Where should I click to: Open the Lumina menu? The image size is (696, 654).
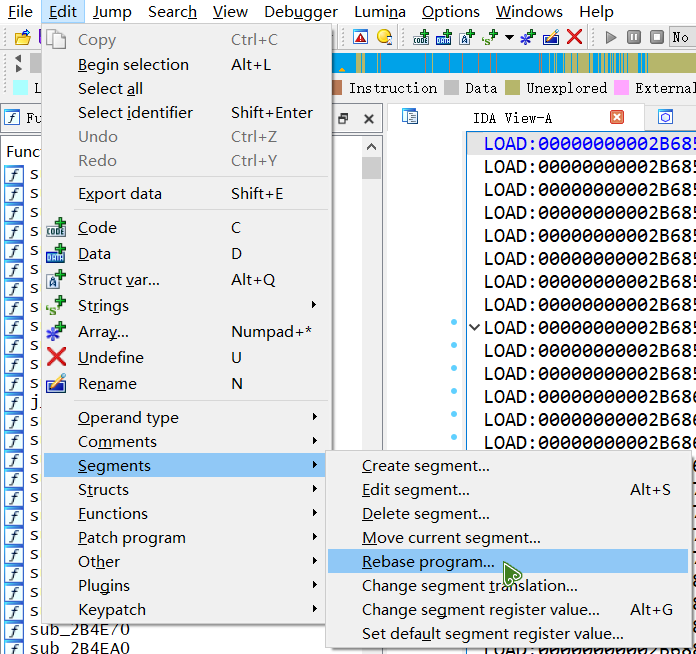tap(380, 12)
